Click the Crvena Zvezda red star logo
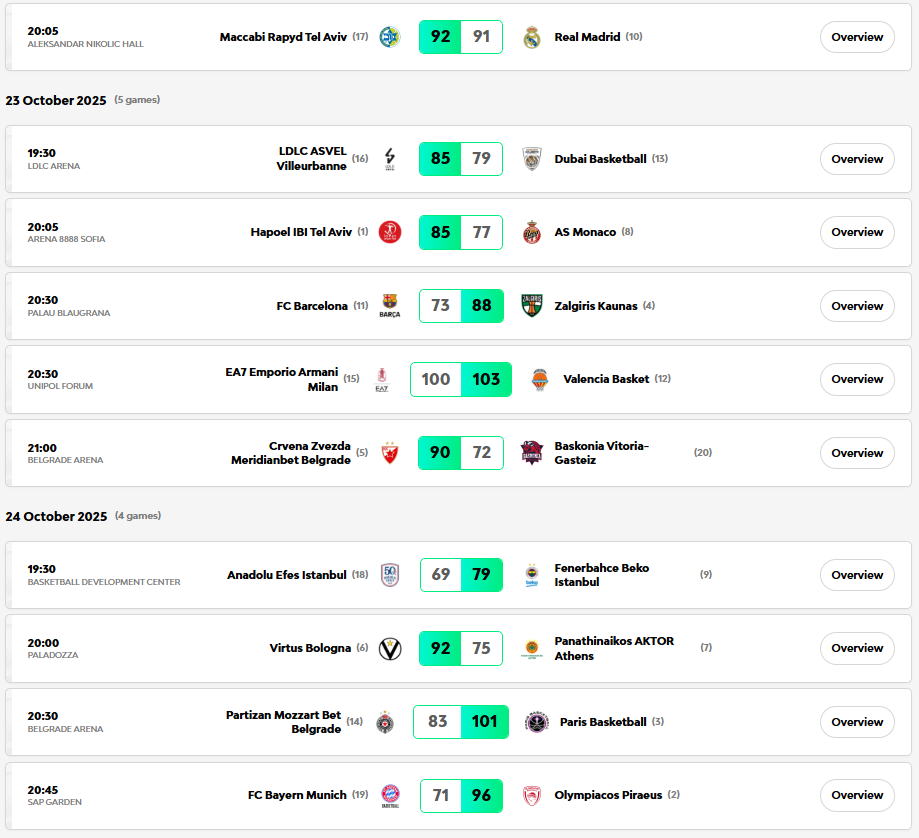 [x=390, y=453]
